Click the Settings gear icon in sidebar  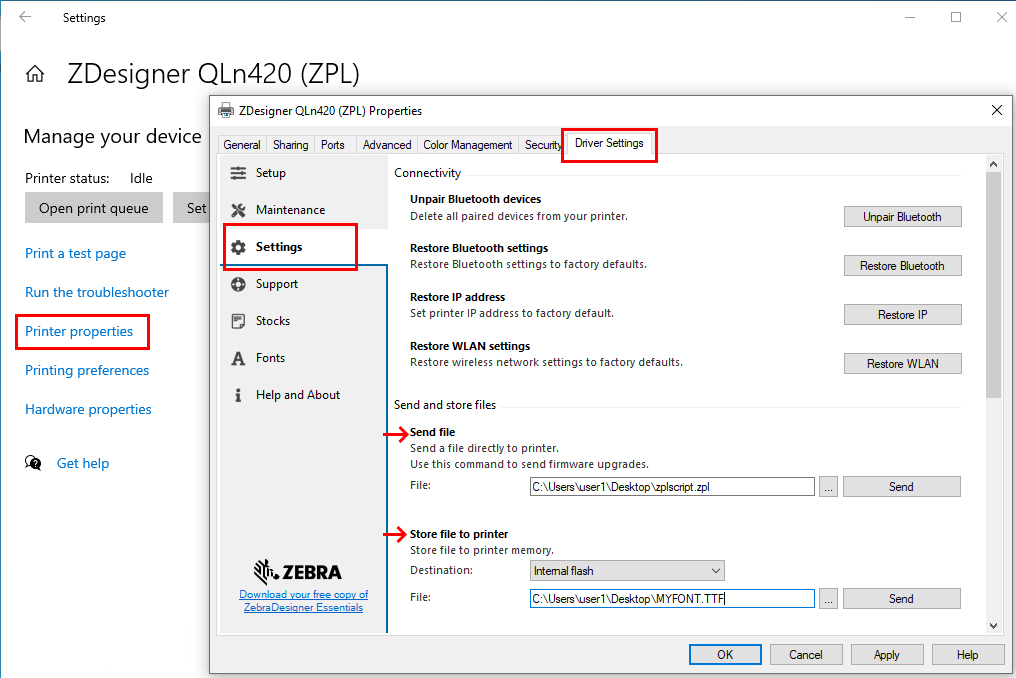pyautogui.click(x=238, y=247)
